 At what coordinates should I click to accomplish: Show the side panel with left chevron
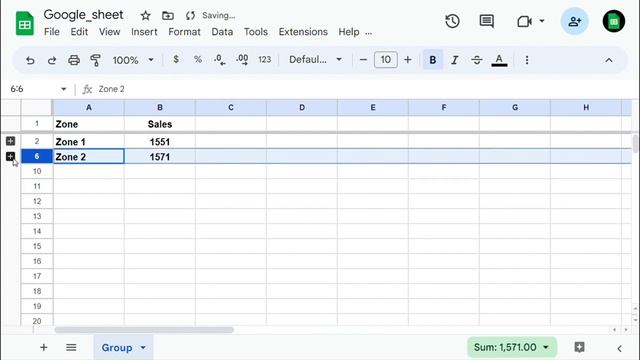pos(620,348)
